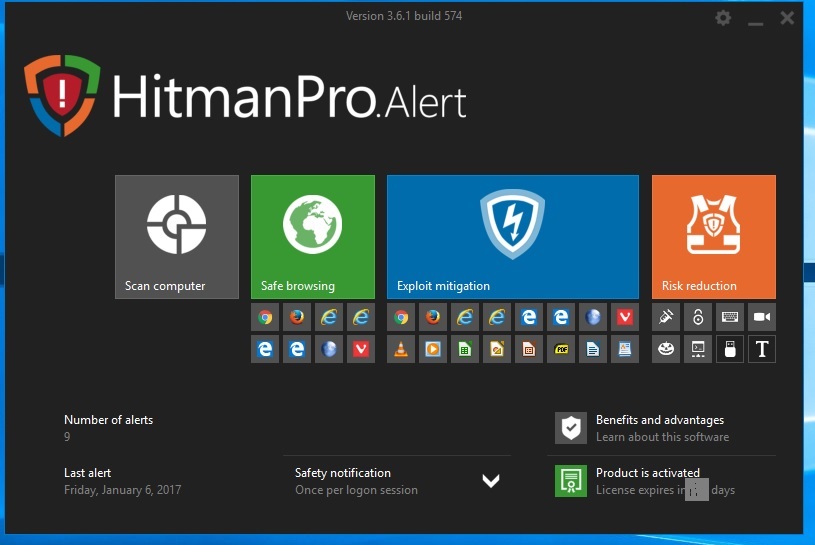
Task: Click the keyboard keystroke encryption icon
Action: pos(730,317)
